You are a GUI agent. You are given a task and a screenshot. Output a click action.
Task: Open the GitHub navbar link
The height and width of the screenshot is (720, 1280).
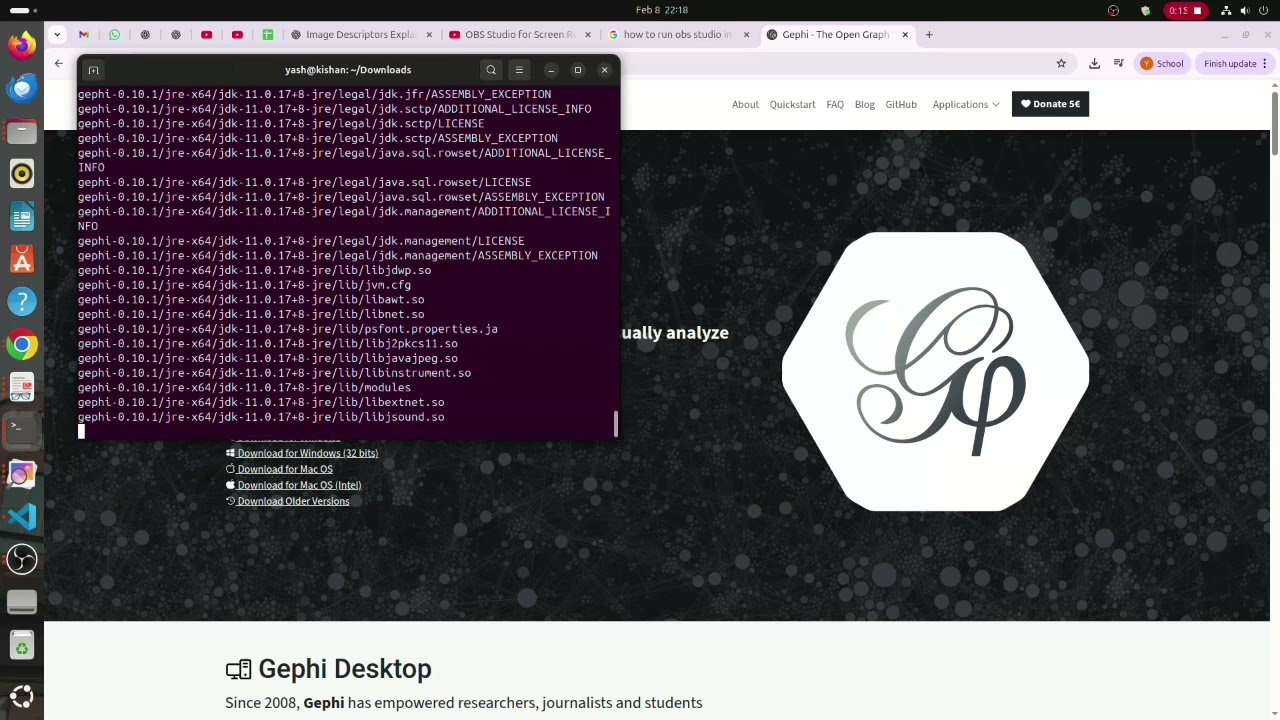[x=901, y=104]
